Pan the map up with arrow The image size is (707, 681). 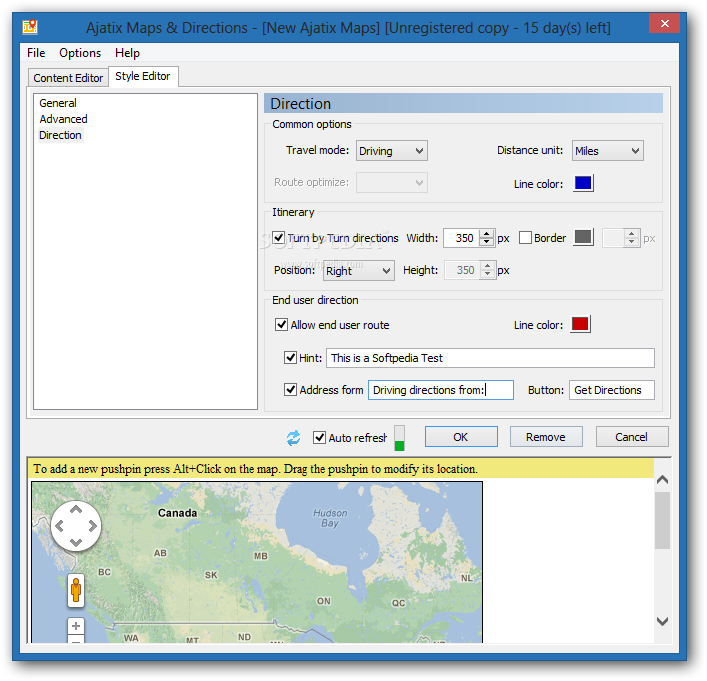click(x=76, y=510)
